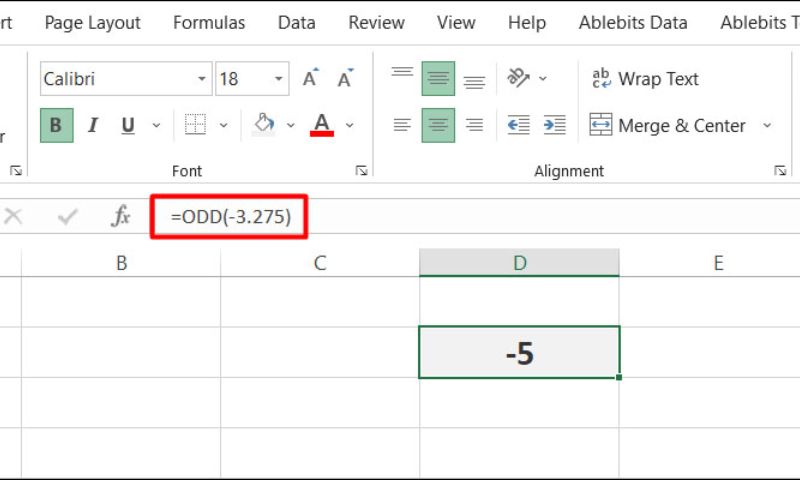Open Alignment settings dialog launcher
The width and height of the screenshot is (800, 480).
pos(780,170)
